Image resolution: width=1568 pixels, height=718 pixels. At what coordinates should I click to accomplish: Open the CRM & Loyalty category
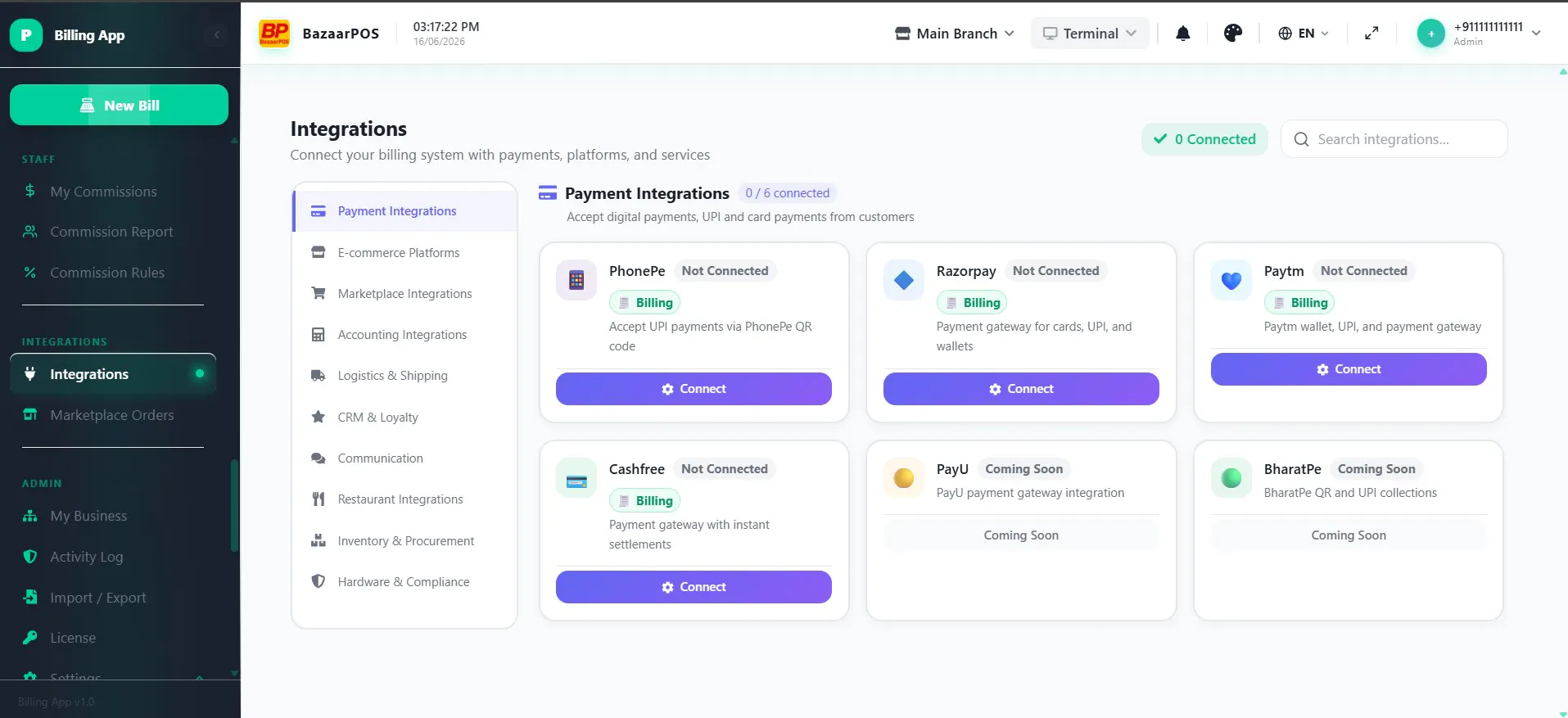pos(404,418)
